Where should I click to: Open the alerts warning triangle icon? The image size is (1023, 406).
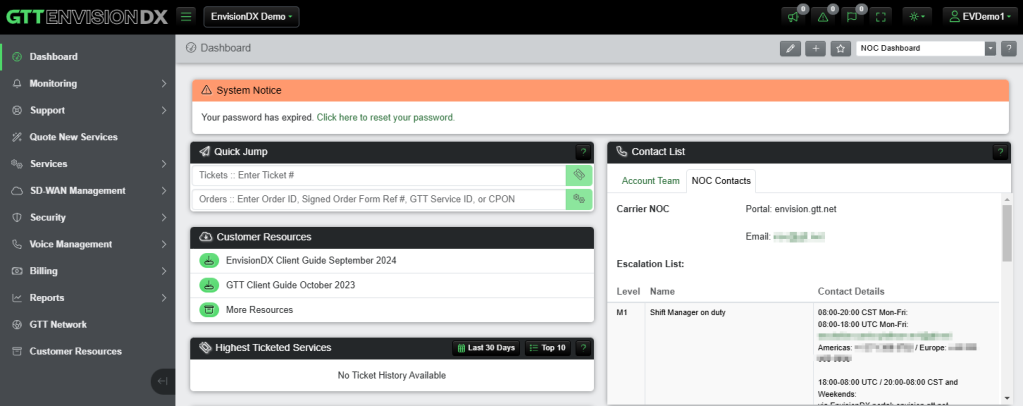pyautogui.click(x=823, y=17)
